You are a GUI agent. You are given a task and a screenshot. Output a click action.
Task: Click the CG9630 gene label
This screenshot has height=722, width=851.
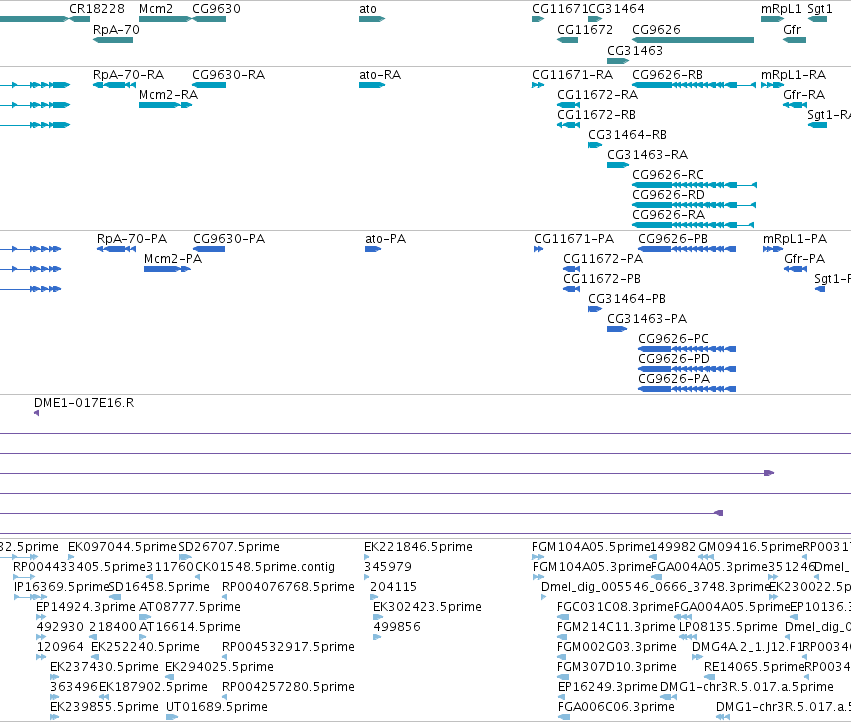[216, 9]
